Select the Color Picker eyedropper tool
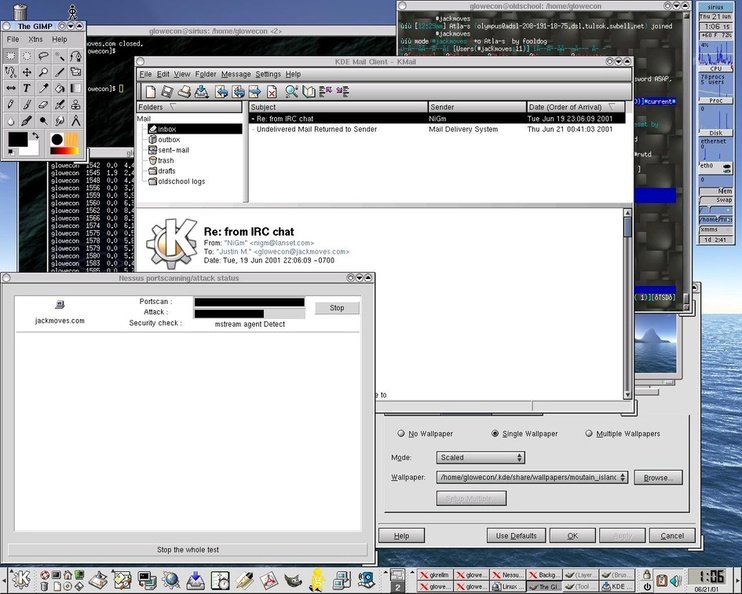Image resolution: width=742 pixels, height=594 pixels. coord(43,88)
